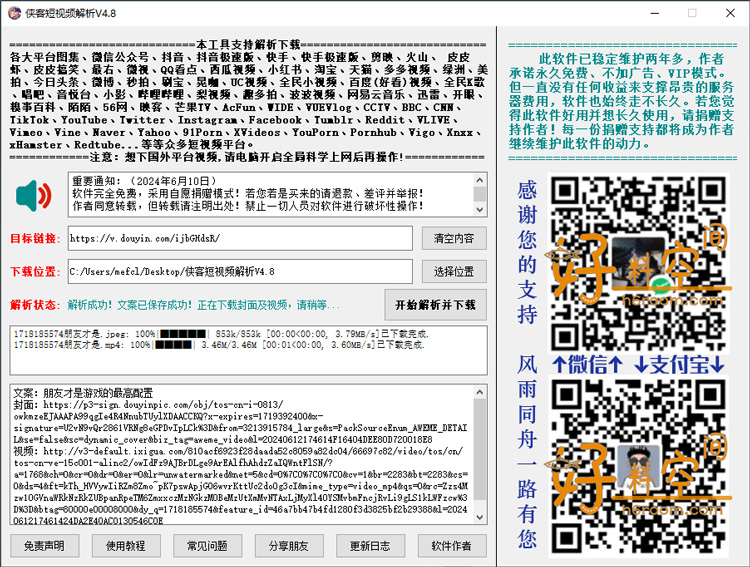Viewport: 750px width, 567px height.
Task: Click the app logo in title bar
Action: pyautogui.click(x=14, y=13)
